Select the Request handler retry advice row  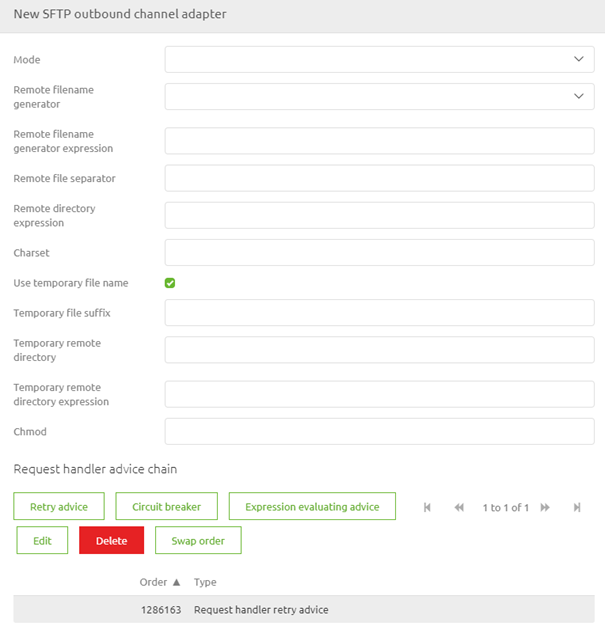pos(304,609)
